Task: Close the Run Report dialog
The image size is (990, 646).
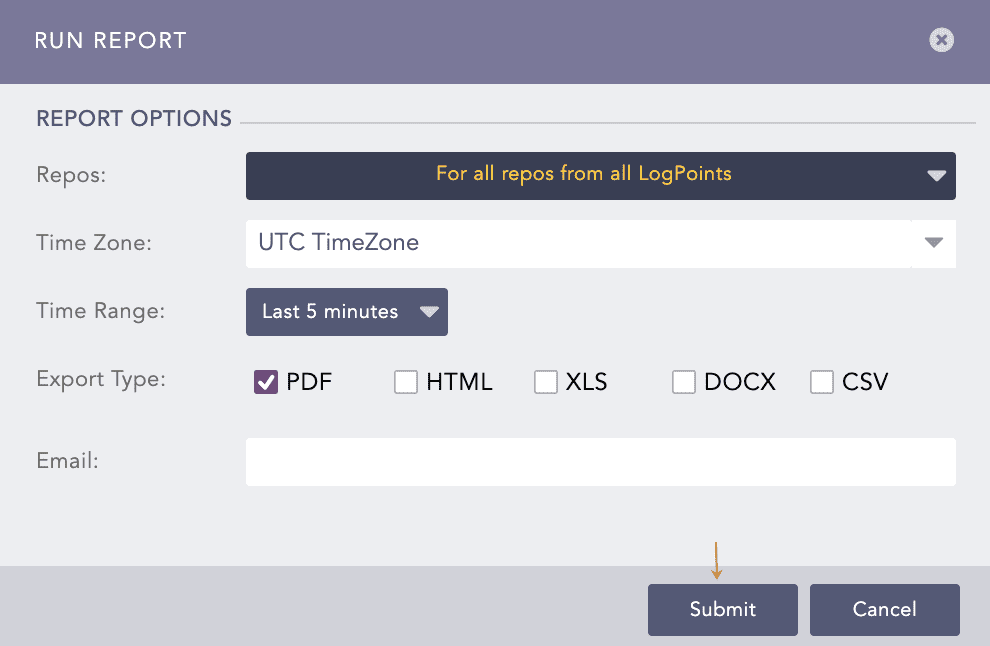Action: [x=941, y=40]
